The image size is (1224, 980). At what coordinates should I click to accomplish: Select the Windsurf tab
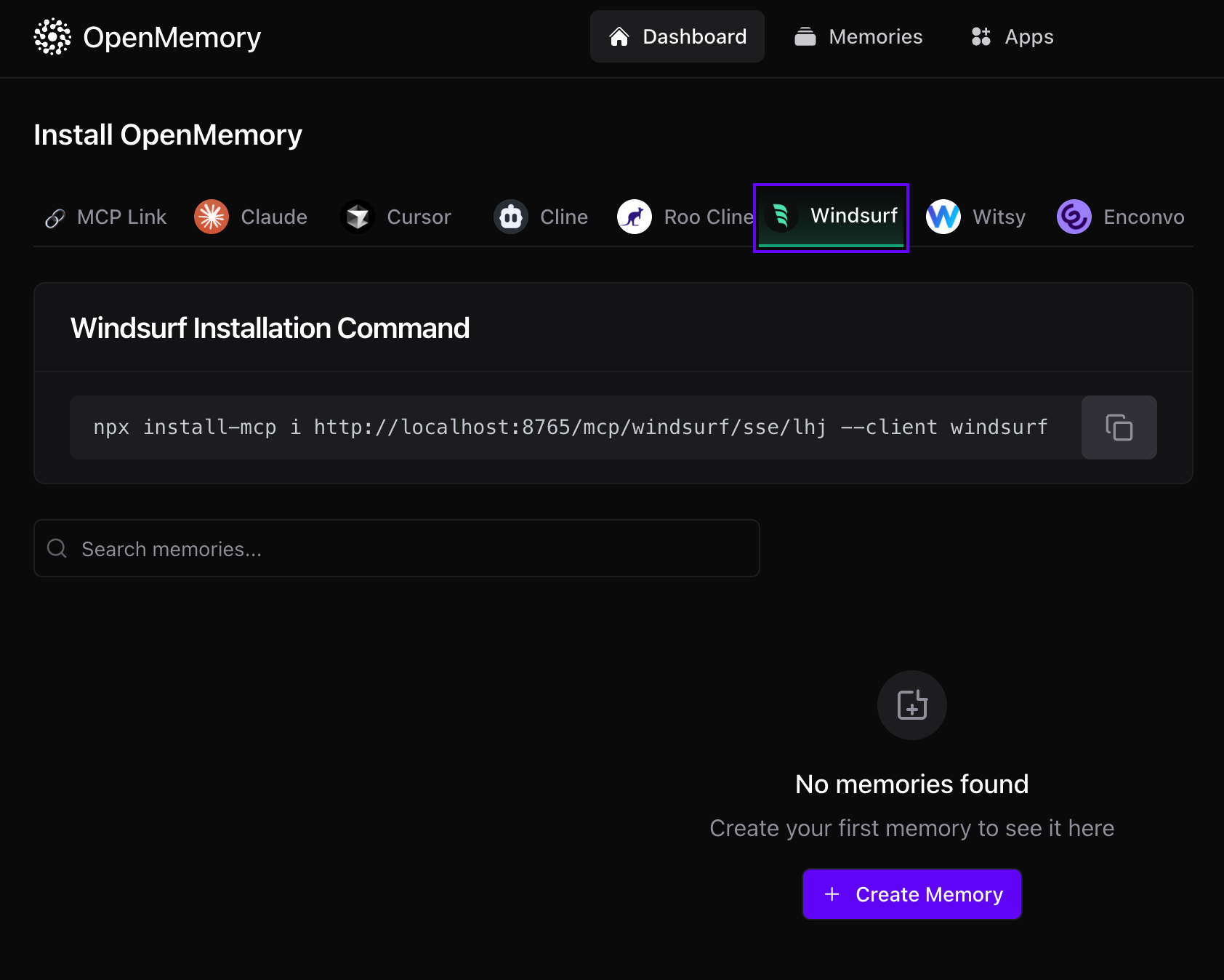coord(832,217)
